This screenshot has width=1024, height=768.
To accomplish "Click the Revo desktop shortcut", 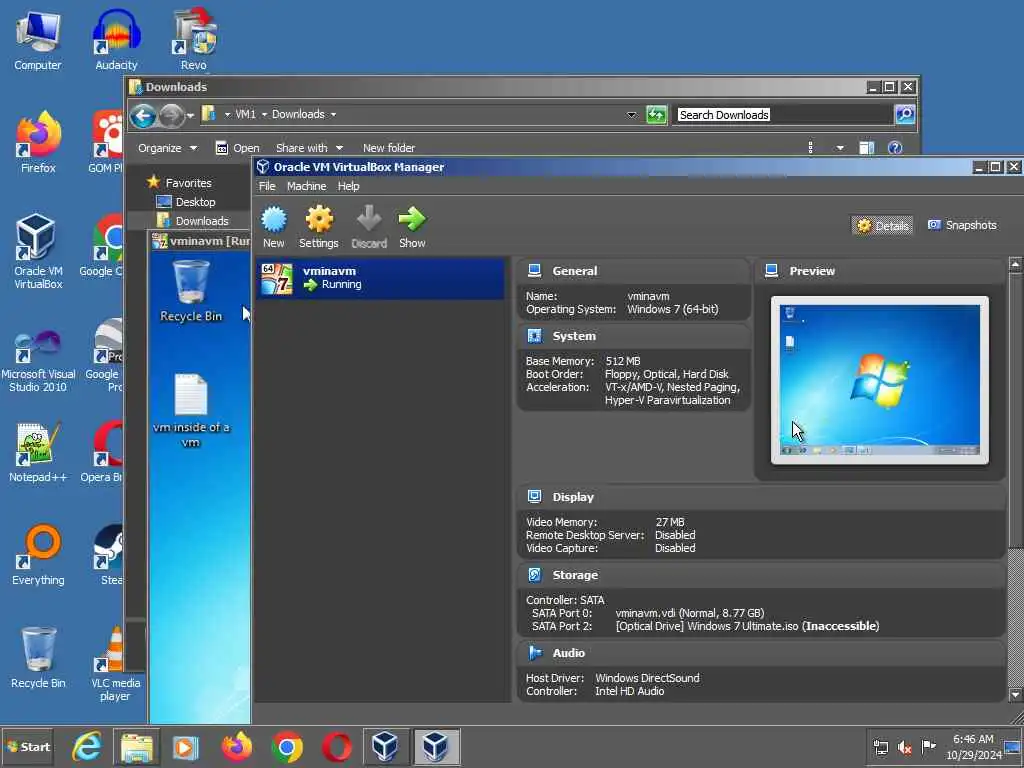I will pos(194,40).
